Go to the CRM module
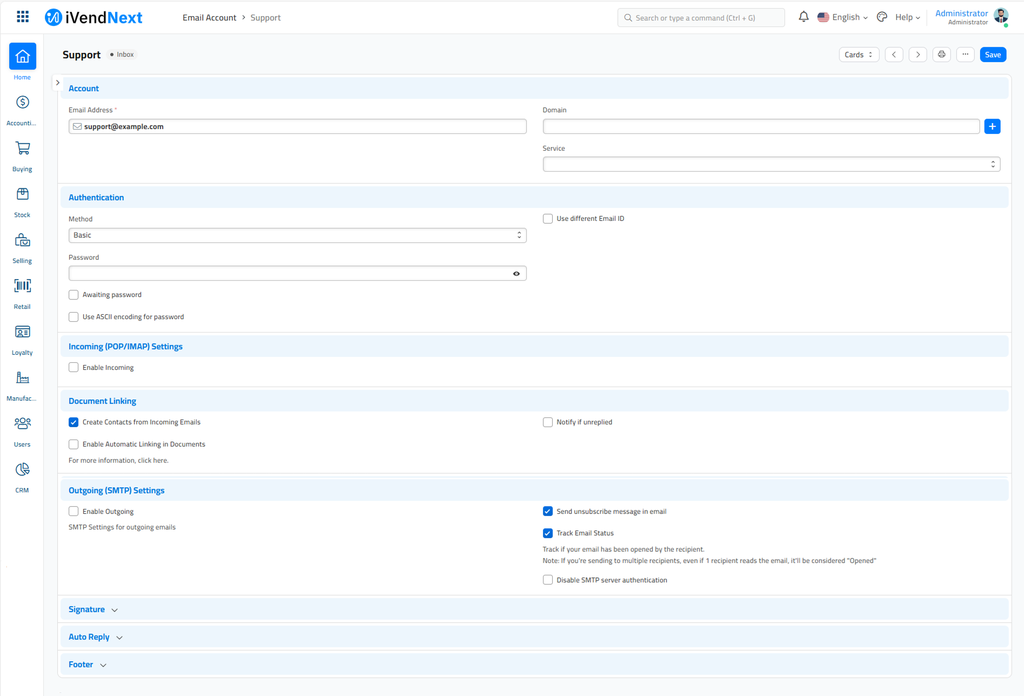Viewport: 1024px width, 696px height. (22, 470)
